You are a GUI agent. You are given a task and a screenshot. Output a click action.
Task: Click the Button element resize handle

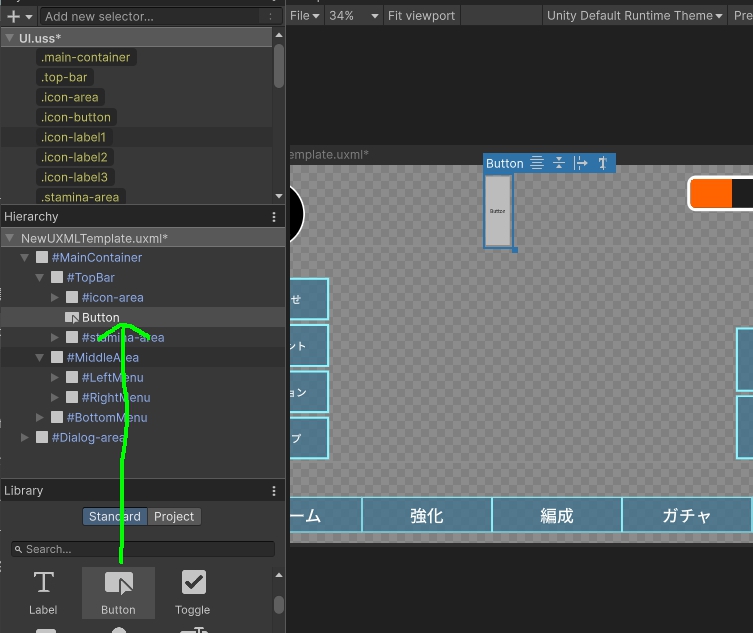point(515,250)
